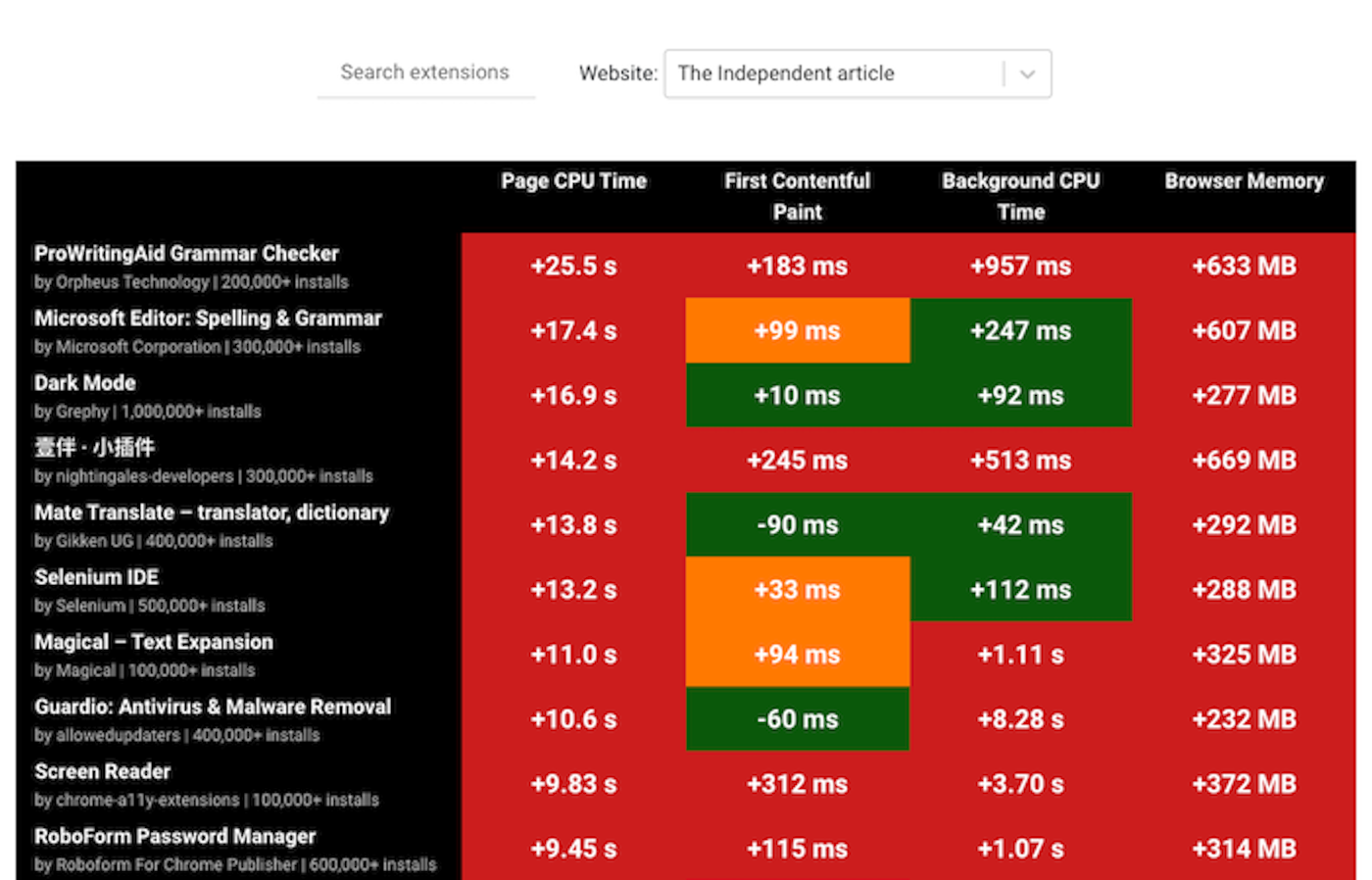The width and height of the screenshot is (1372, 880).
Task: Open the Website dropdown selector
Action: coord(857,73)
